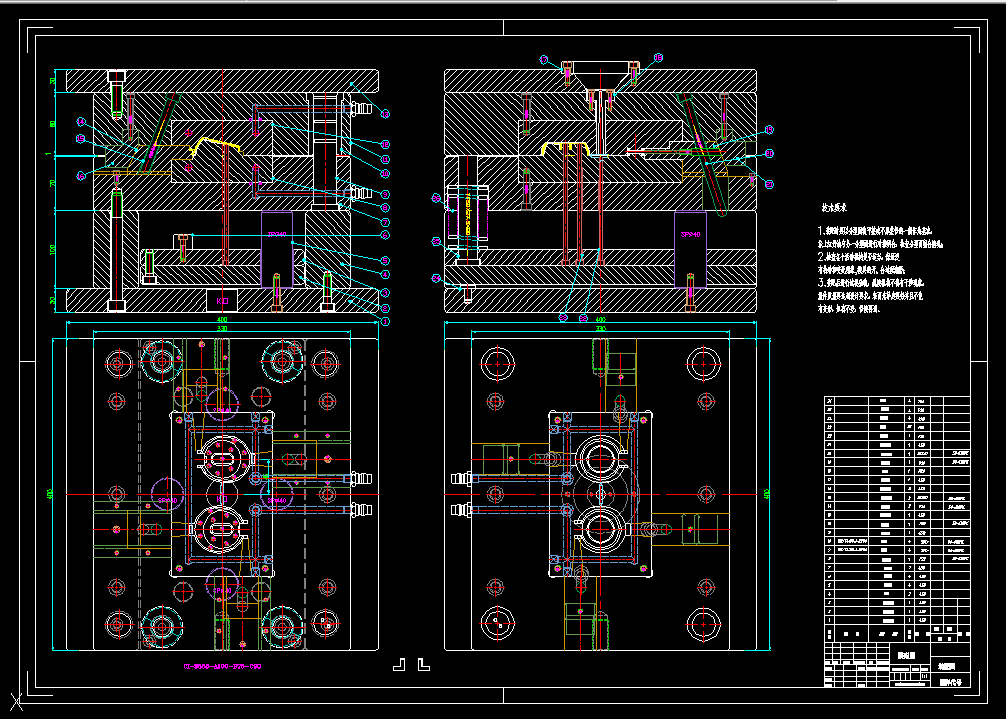Image resolution: width=1006 pixels, height=719 pixels.
Task: Select vertical 400 dimension left of plan view
Action: (50, 494)
